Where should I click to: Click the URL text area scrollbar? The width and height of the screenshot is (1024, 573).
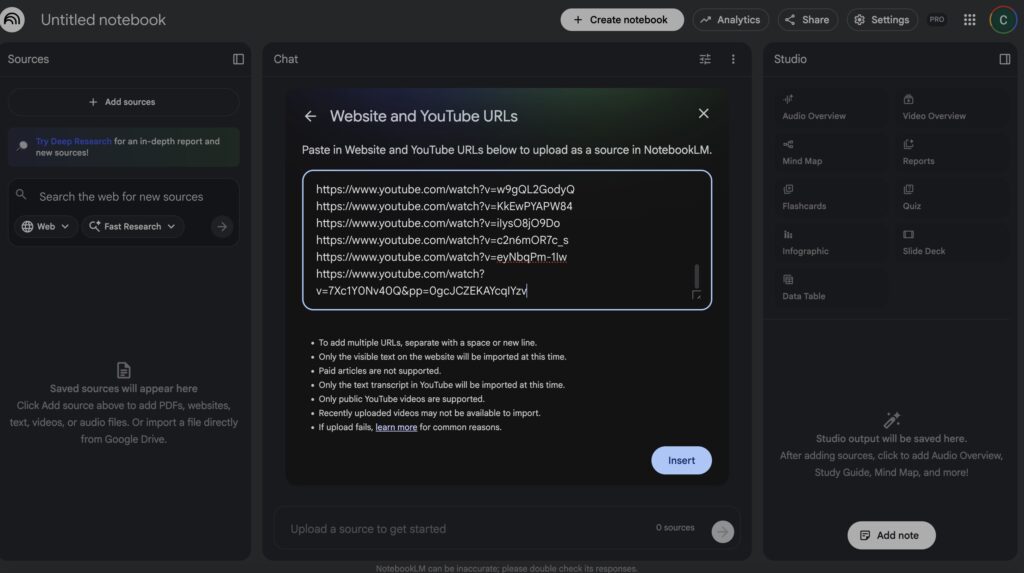(x=697, y=275)
